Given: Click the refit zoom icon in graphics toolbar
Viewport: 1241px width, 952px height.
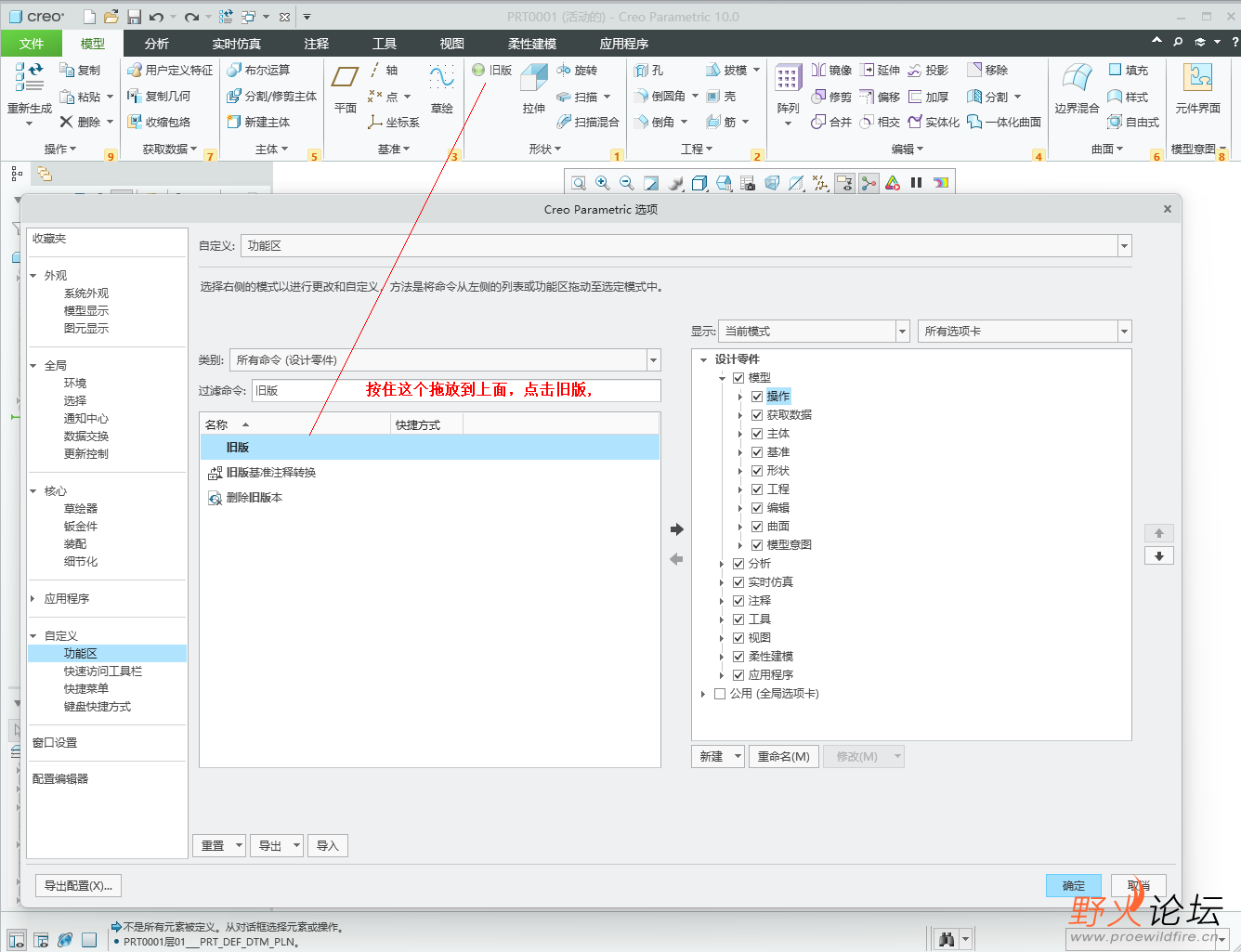Looking at the screenshot, I should 579,183.
